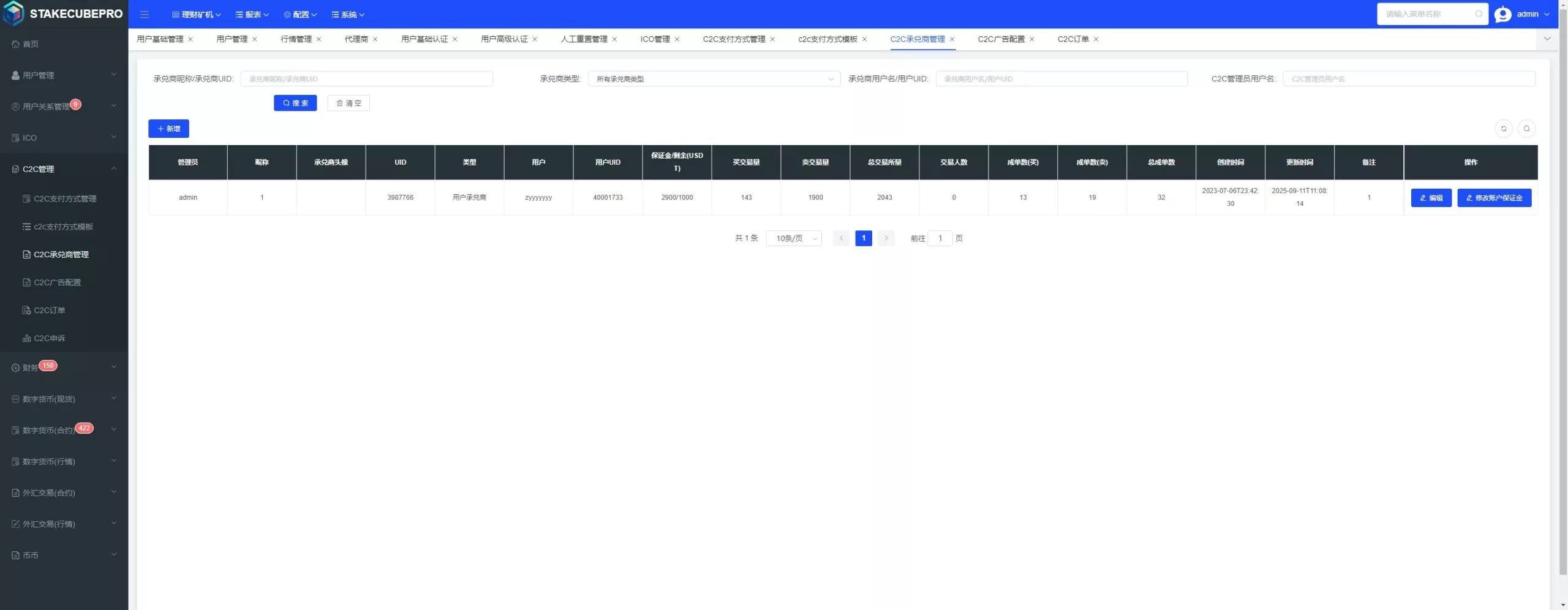Click the 搜索 search button
This screenshot has width=1568, height=610.
295,103
